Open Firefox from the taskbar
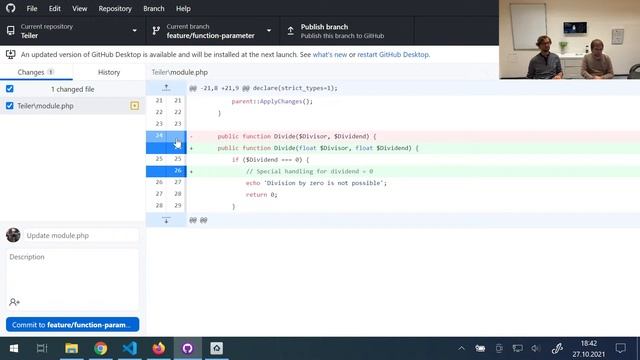Image resolution: width=640 pixels, height=360 pixels. [158, 348]
